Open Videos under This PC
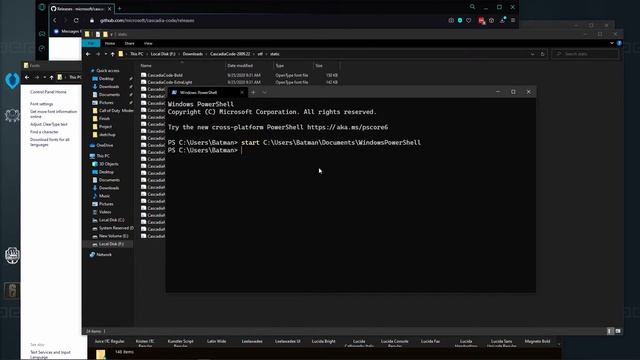 (104, 212)
